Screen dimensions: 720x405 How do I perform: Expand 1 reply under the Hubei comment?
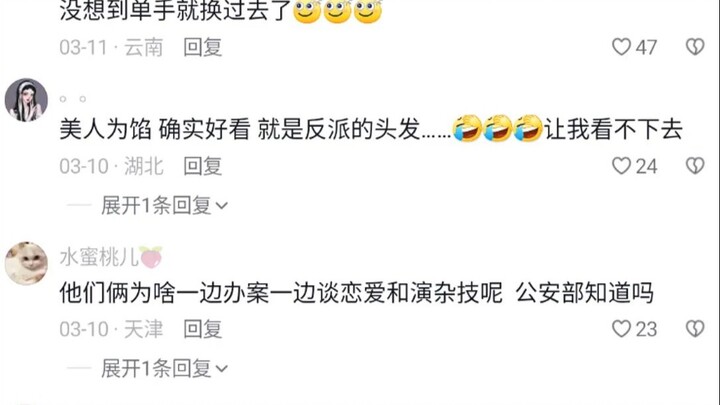[x=164, y=205]
